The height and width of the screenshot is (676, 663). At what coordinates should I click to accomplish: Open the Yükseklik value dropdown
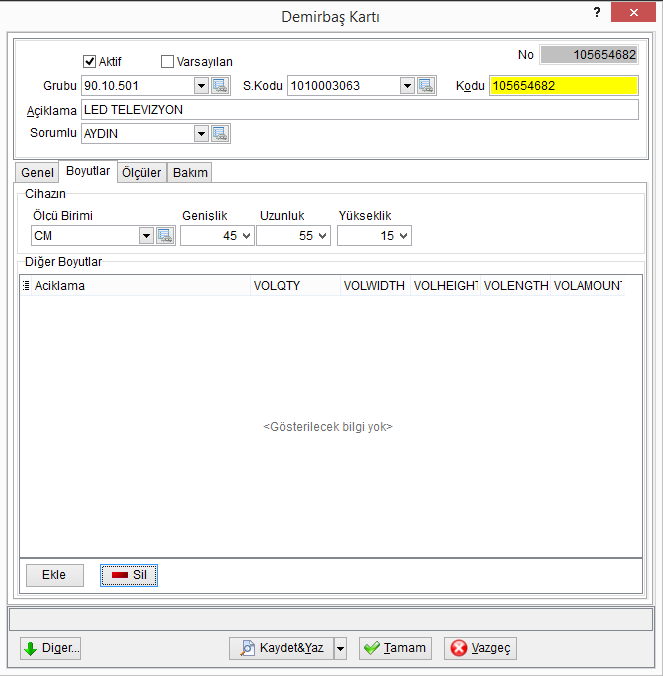pos(403,236)
